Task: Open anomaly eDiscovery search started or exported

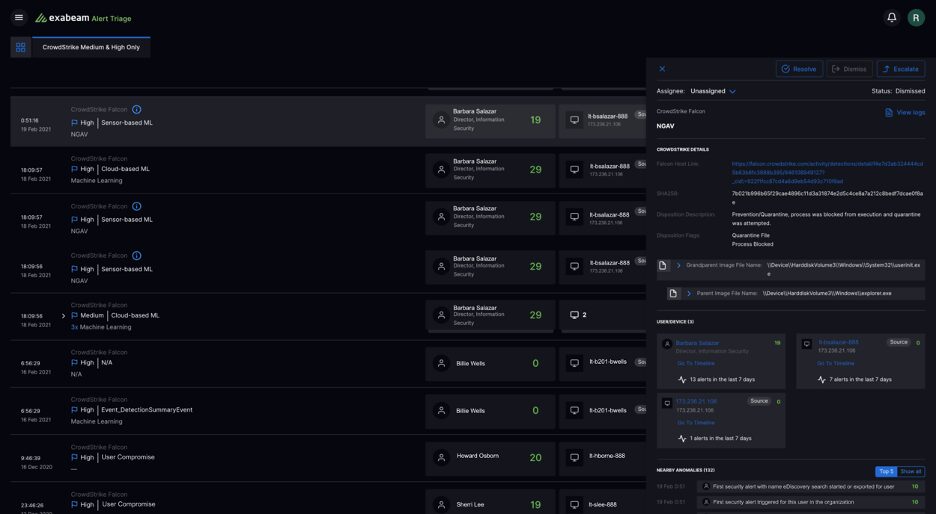Action: tap(811, 487)
